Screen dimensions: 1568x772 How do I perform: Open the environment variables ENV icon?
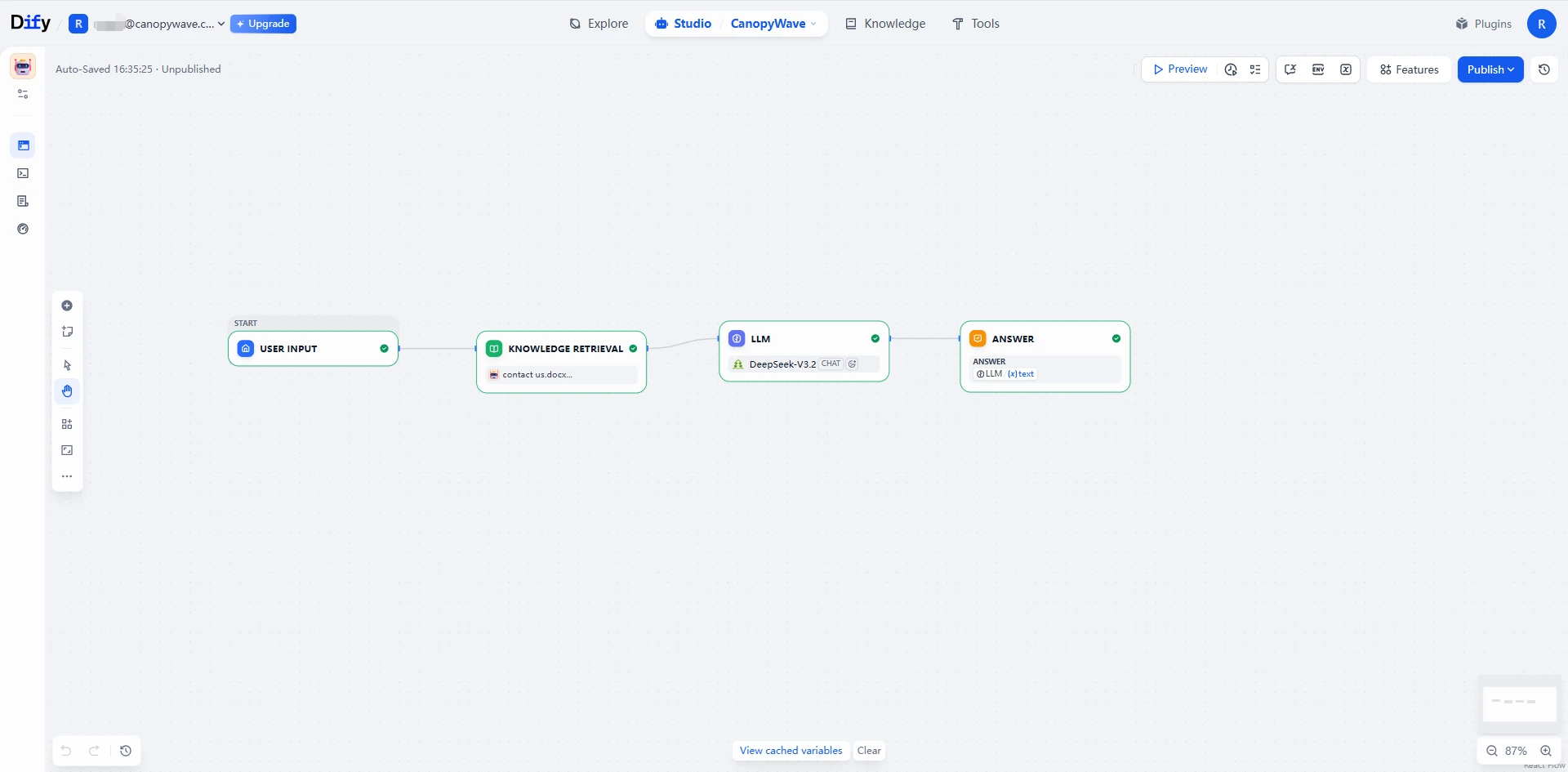[x=1318, y=69]
